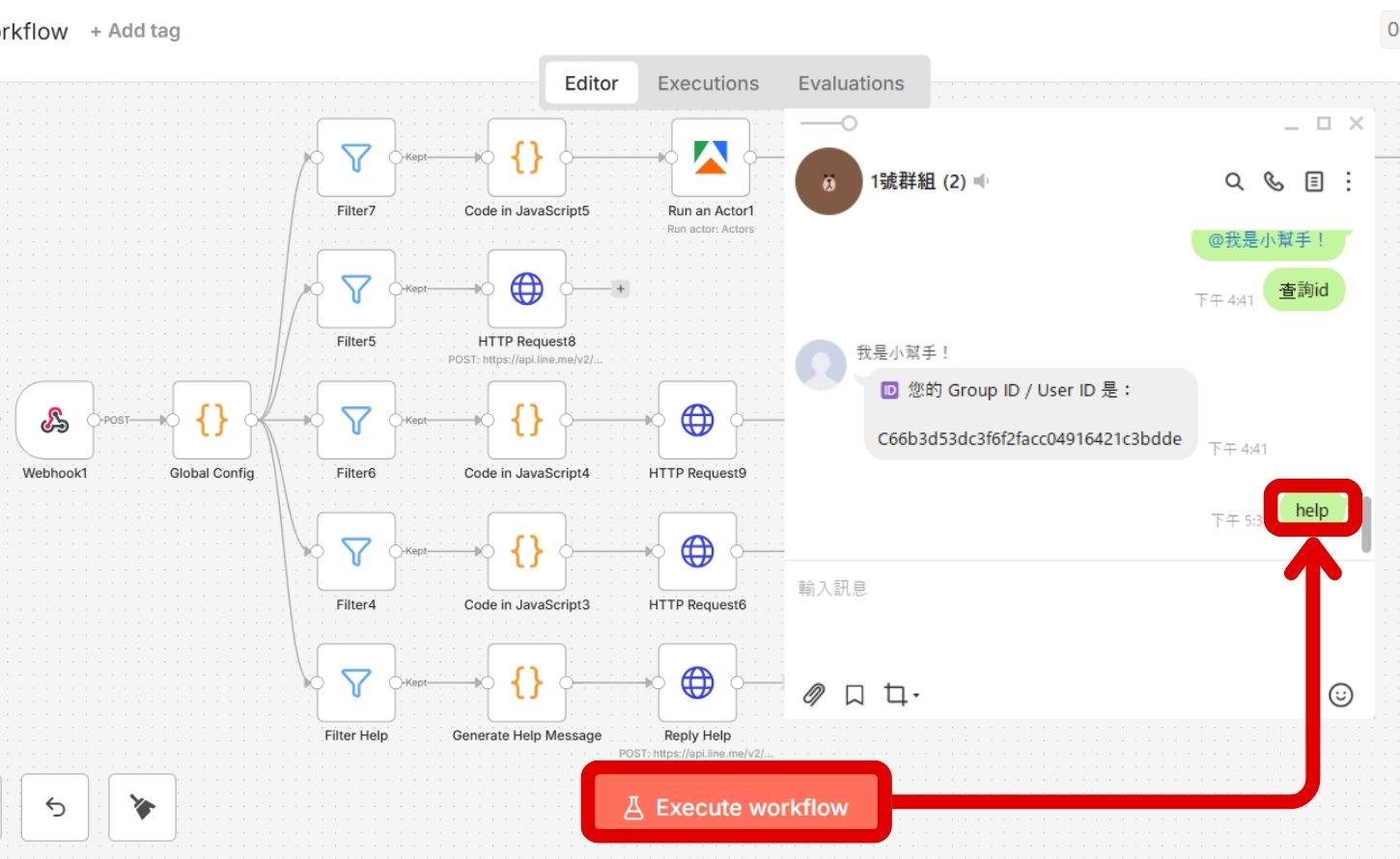Viewport: 1400px width, 859px height.
Task: Open the Run an Actor1 node
Action: pos(711,157)
